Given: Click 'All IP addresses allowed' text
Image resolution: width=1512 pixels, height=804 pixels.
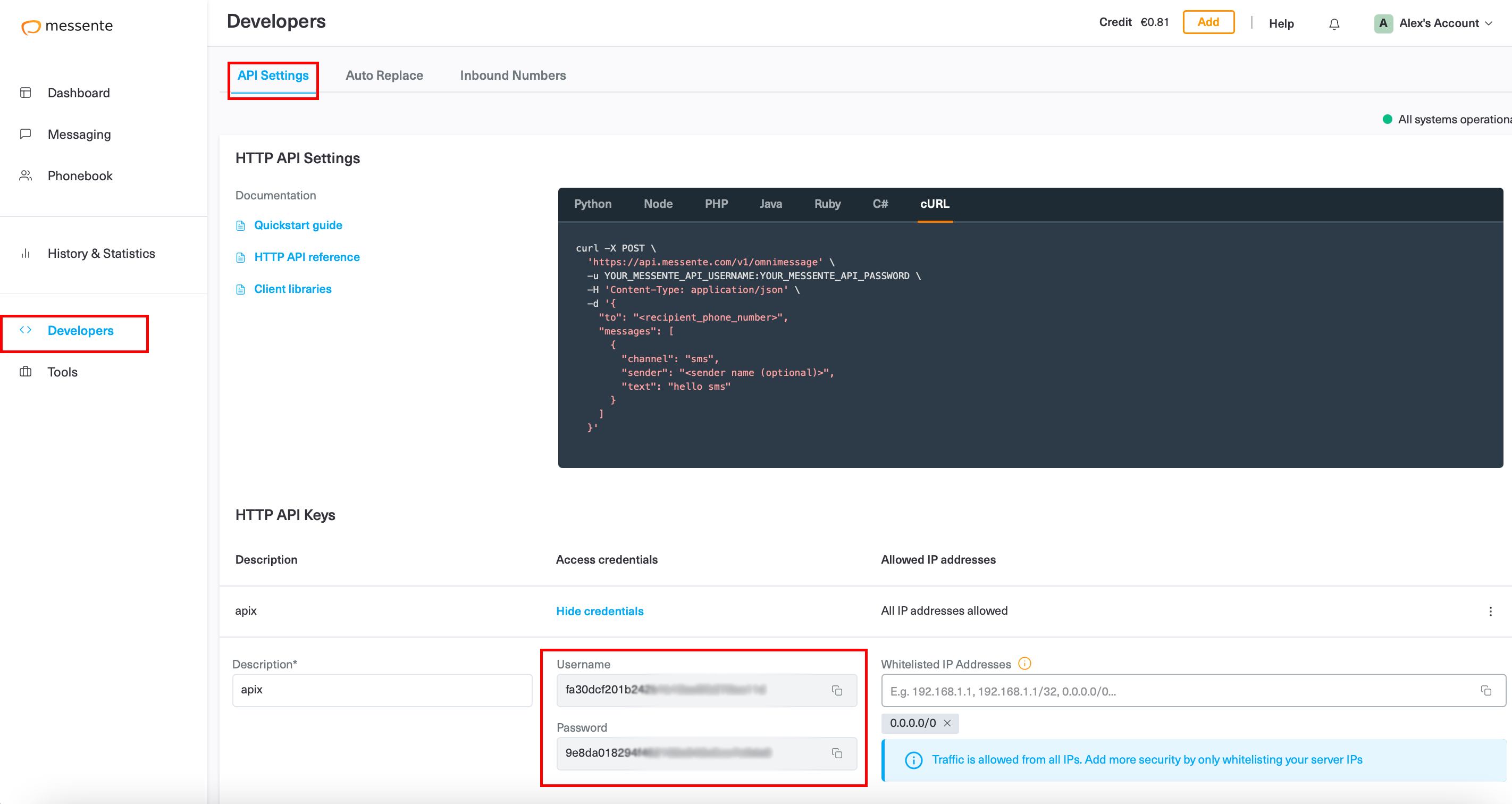Looking at the screenshot, I should coord(944,610).
